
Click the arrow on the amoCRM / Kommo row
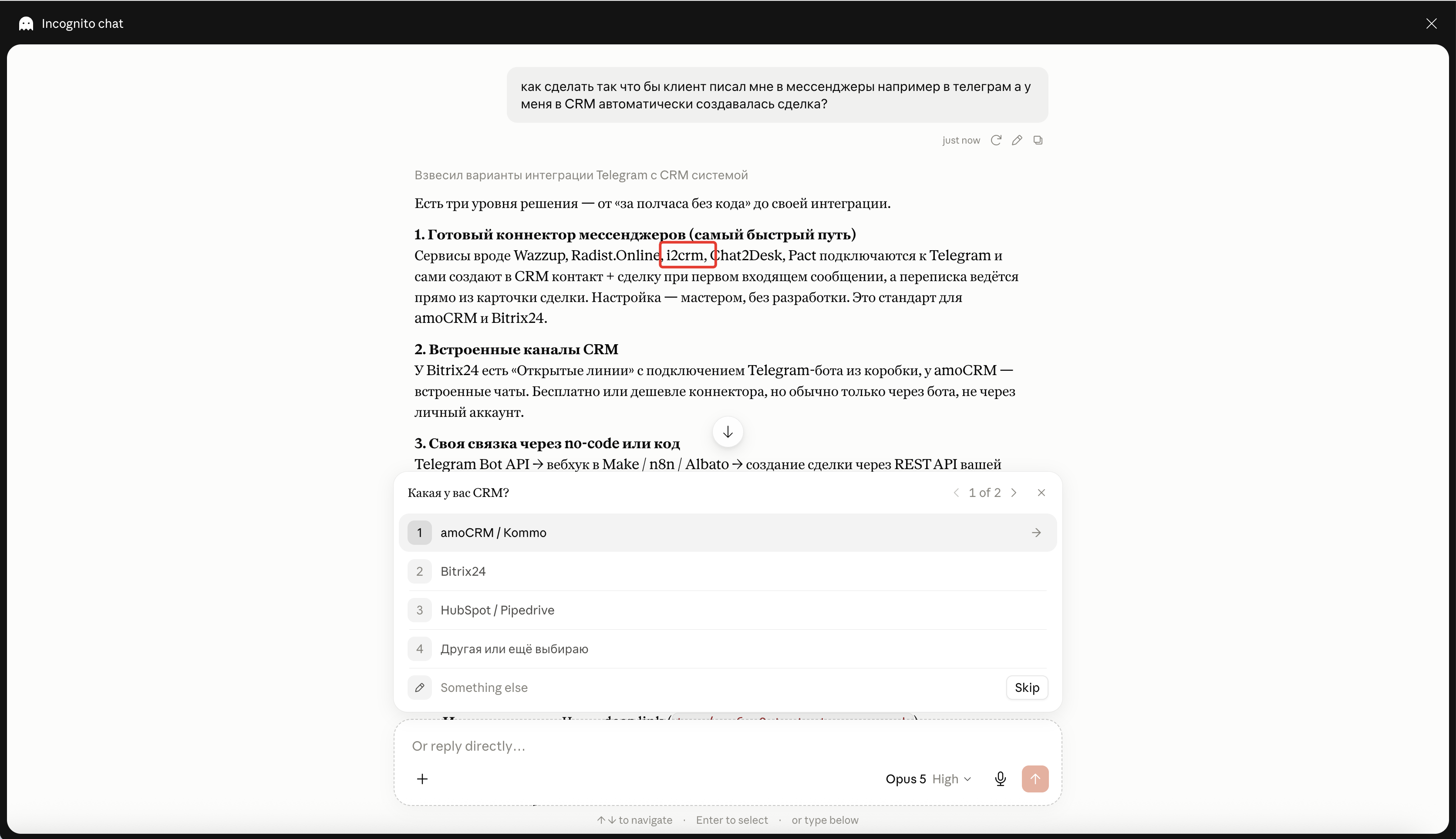pyautogui.click(x=1036, y=533)
